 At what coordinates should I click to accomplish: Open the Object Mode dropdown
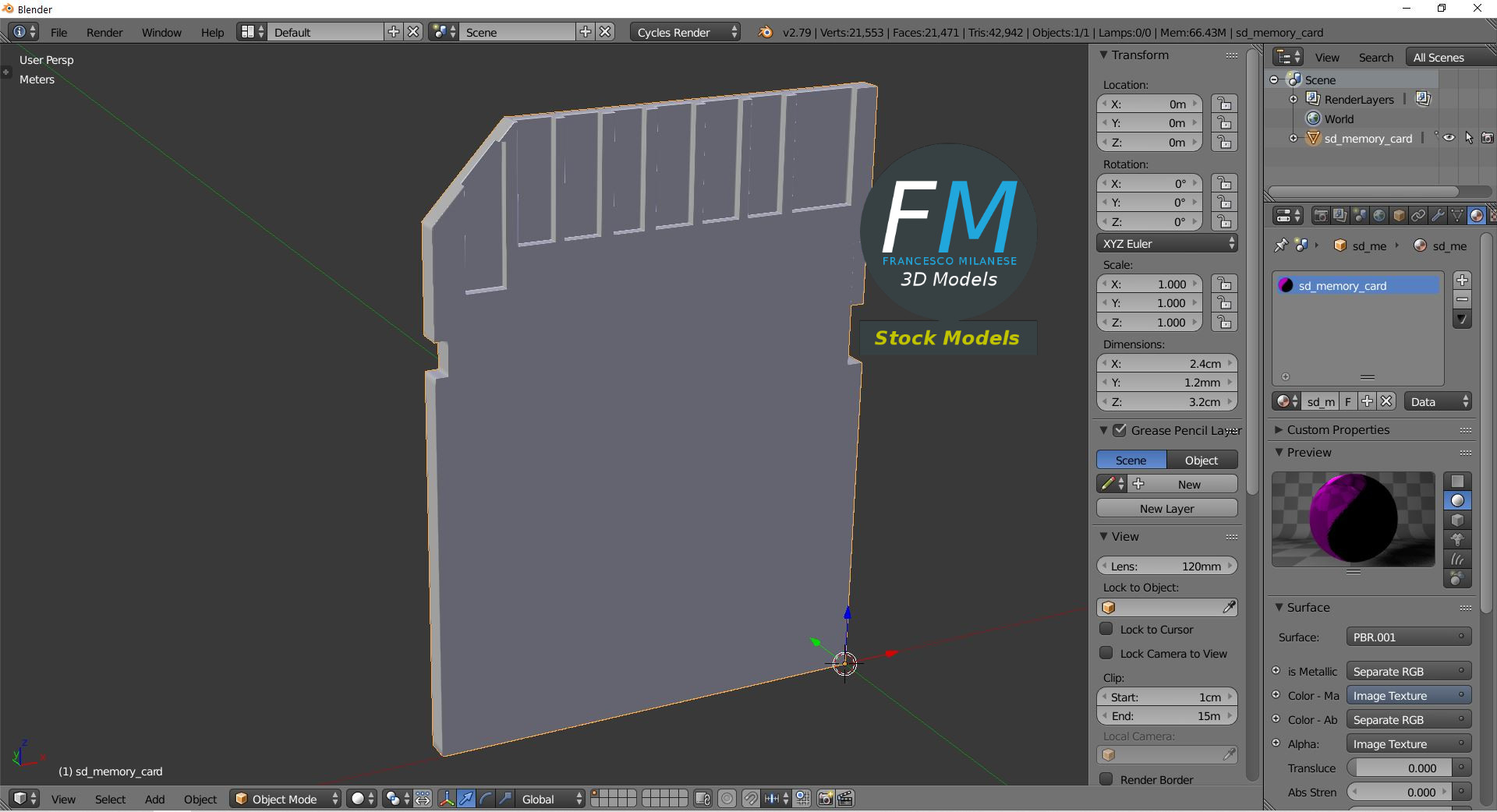pyautogui.click(x=286, y=799)
